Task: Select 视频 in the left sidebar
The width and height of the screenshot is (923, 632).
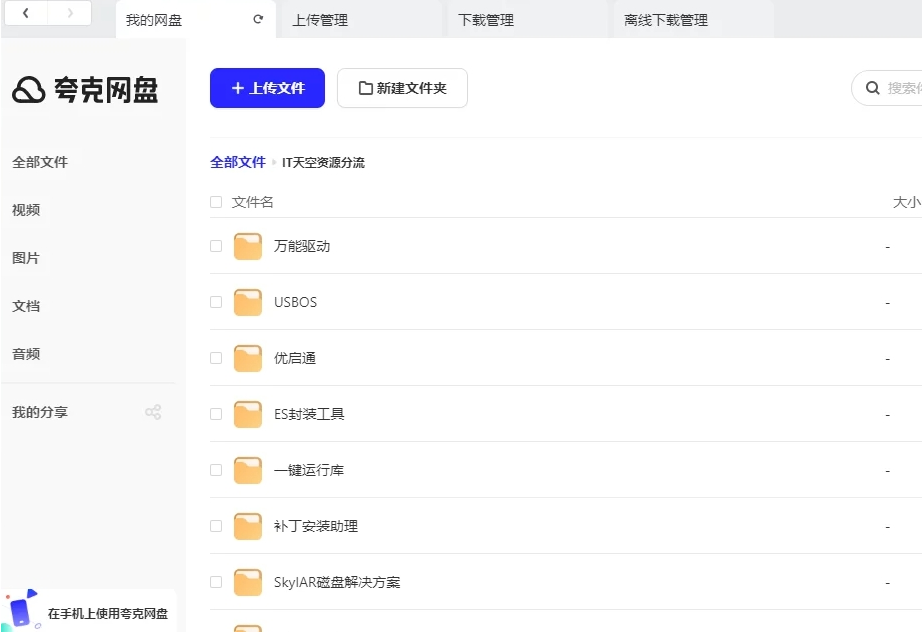Action: 26,210
